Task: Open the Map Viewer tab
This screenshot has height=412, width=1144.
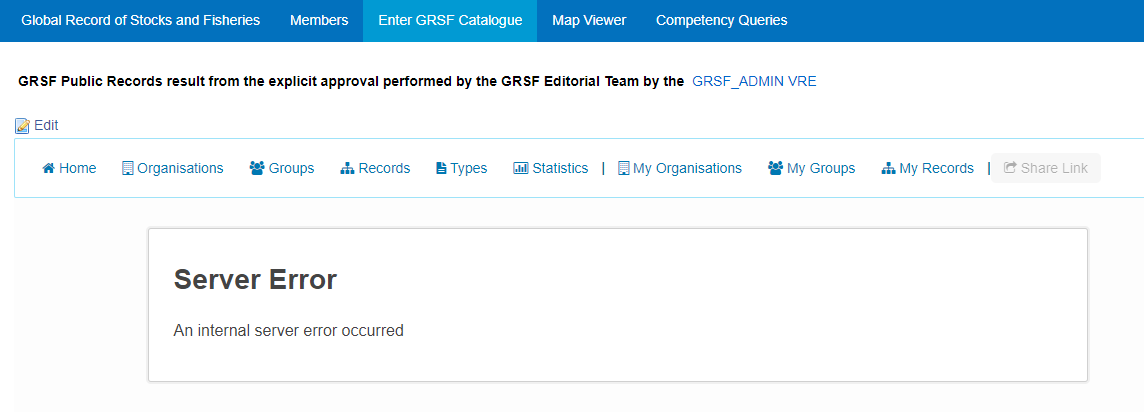Action: tap(589, 20)
